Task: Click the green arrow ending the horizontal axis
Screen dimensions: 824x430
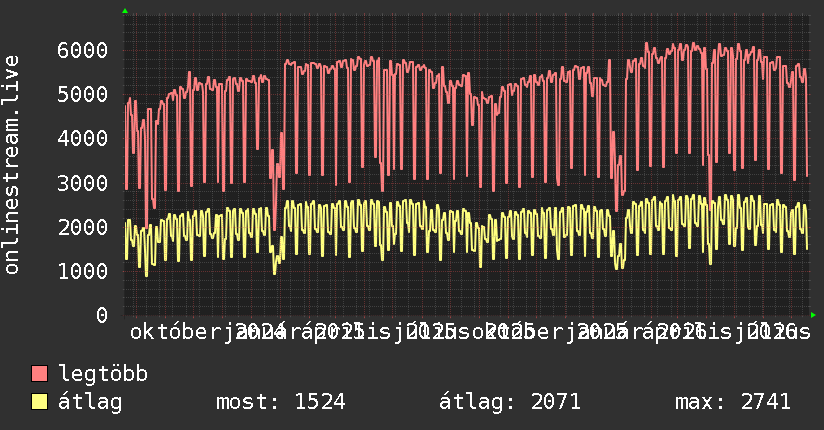Action: pos(813,315)
